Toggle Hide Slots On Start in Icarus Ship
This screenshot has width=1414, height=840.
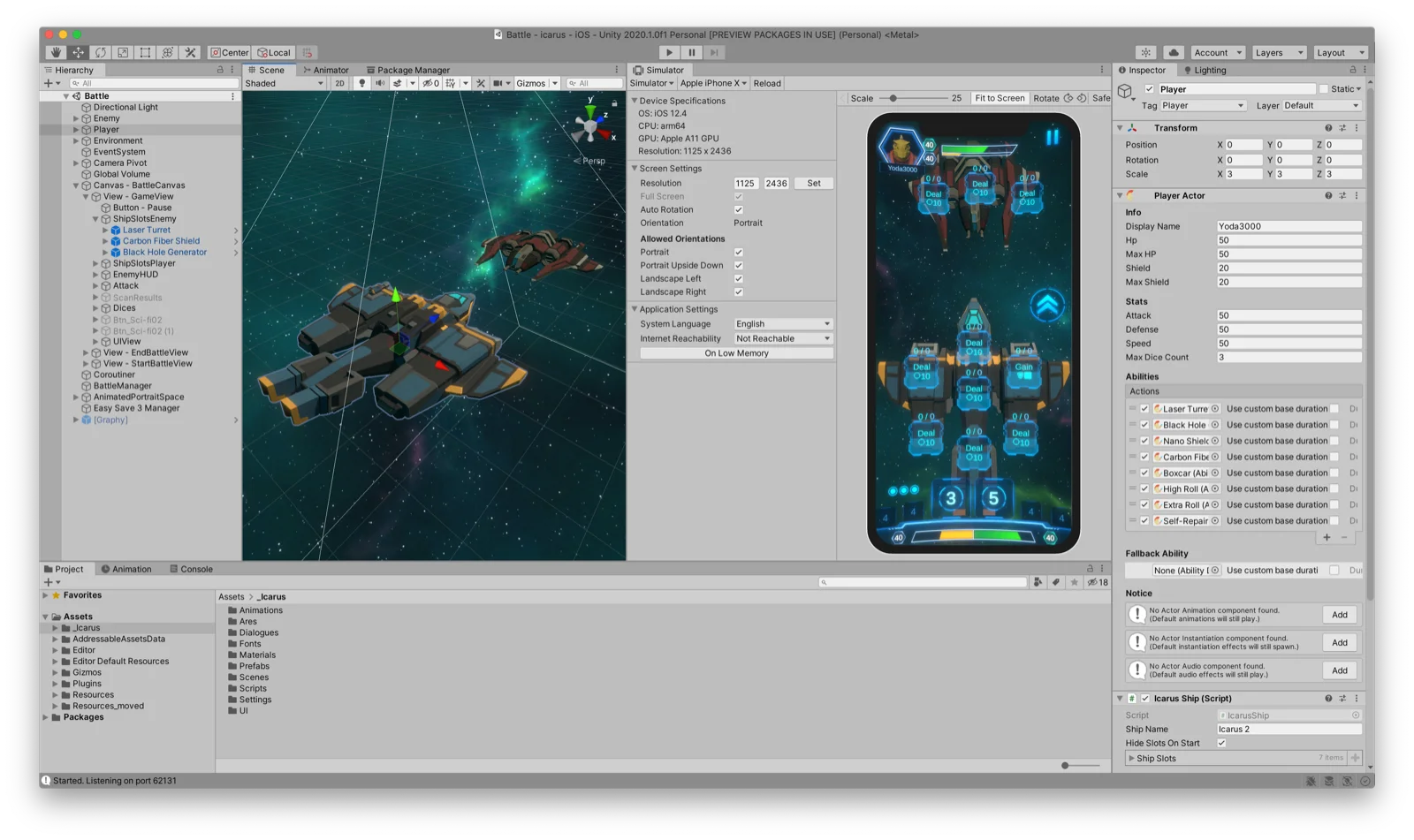pyautogui.click(x=1222, y=743)
